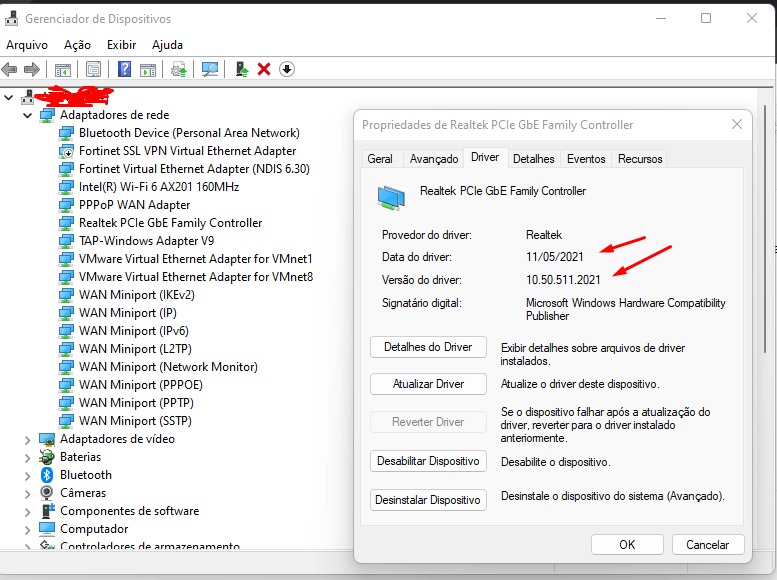Toggle the action pane toolbar icon

click(148, 70)
